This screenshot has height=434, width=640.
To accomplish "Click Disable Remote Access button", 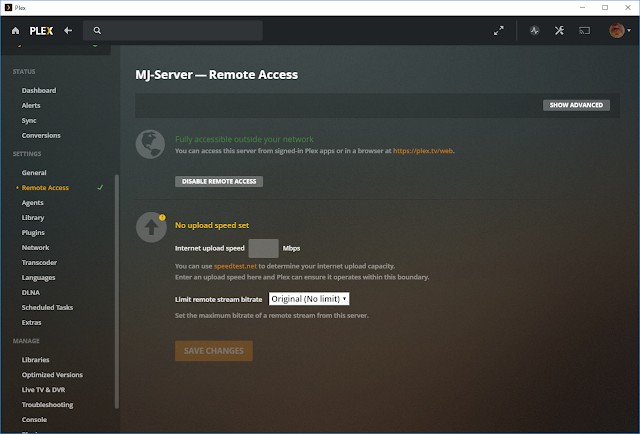I will click(219, 182).
